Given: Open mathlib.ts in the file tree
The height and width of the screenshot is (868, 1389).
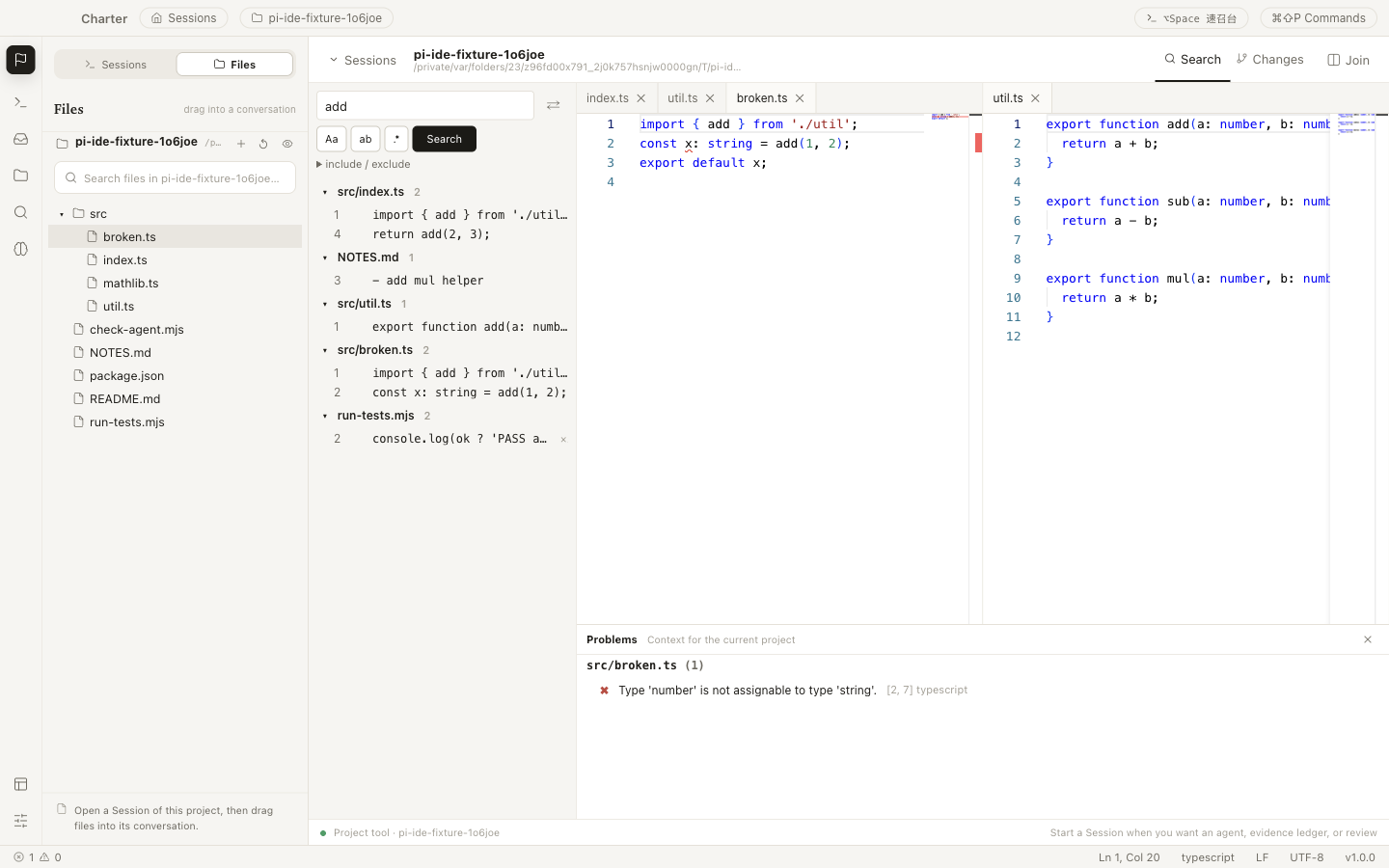Looking at the screenshot, I should [175, 284].
